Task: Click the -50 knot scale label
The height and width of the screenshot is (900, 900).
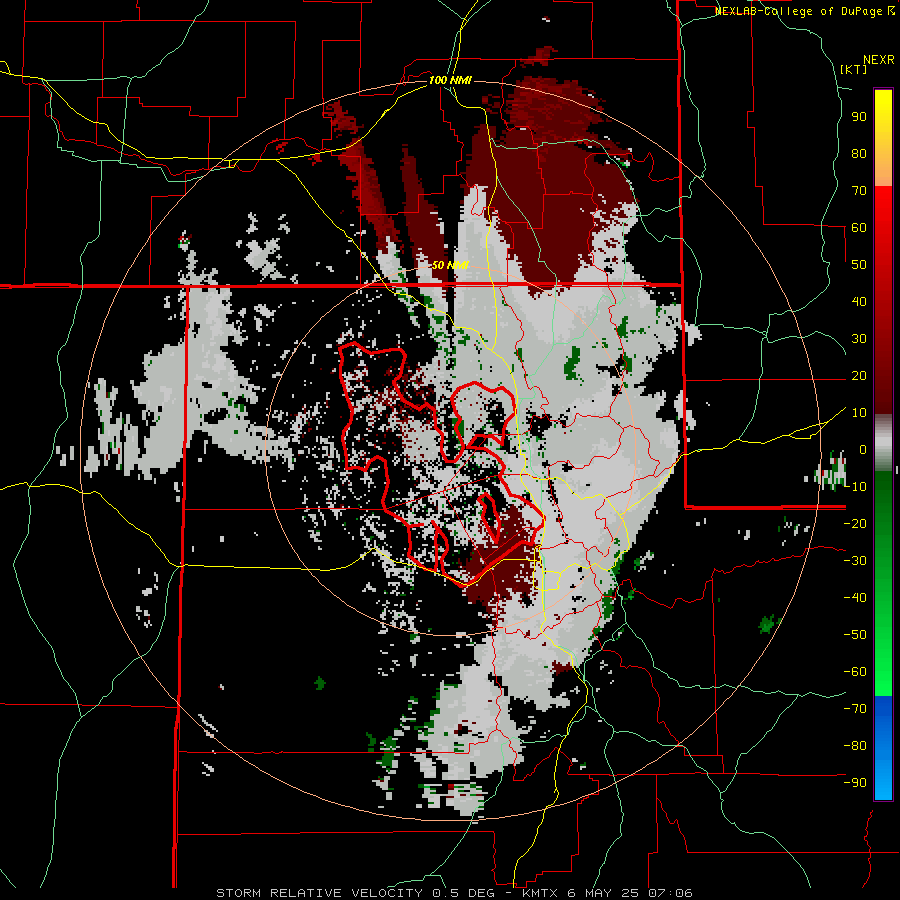Action: [x=855, y=635]
